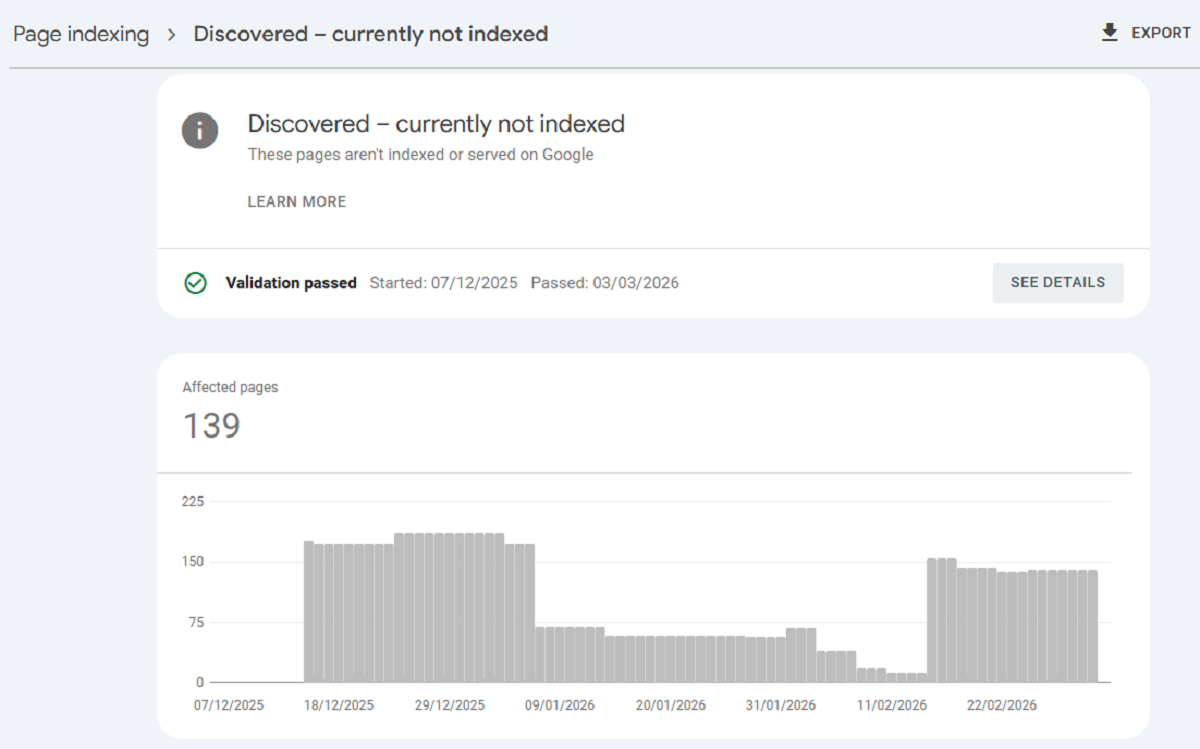Click the green Validation passed checkmark icon
This screenshot has height=749, width=1200.
point(195,282)
